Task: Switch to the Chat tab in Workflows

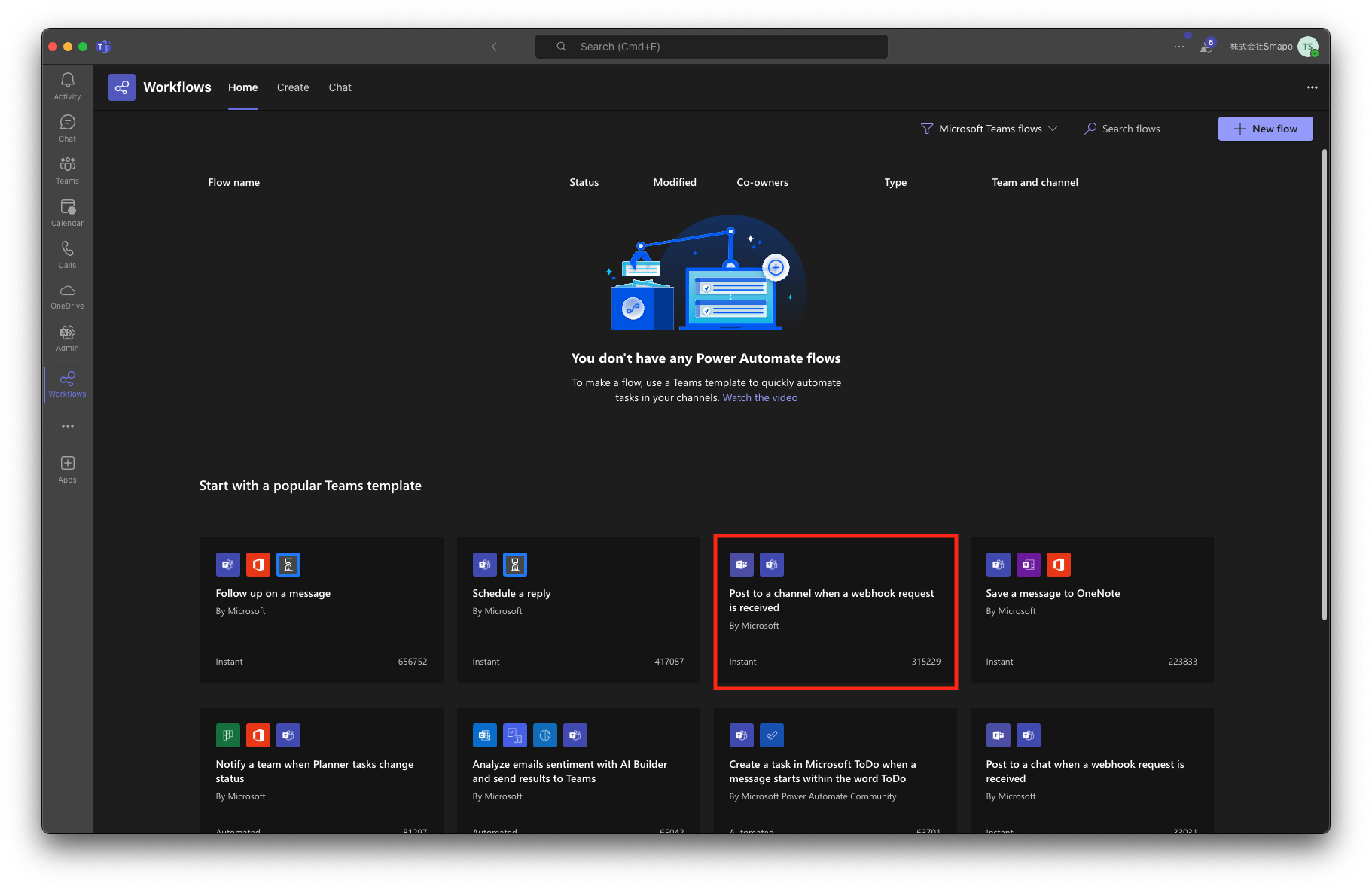Action: [340, 87]
